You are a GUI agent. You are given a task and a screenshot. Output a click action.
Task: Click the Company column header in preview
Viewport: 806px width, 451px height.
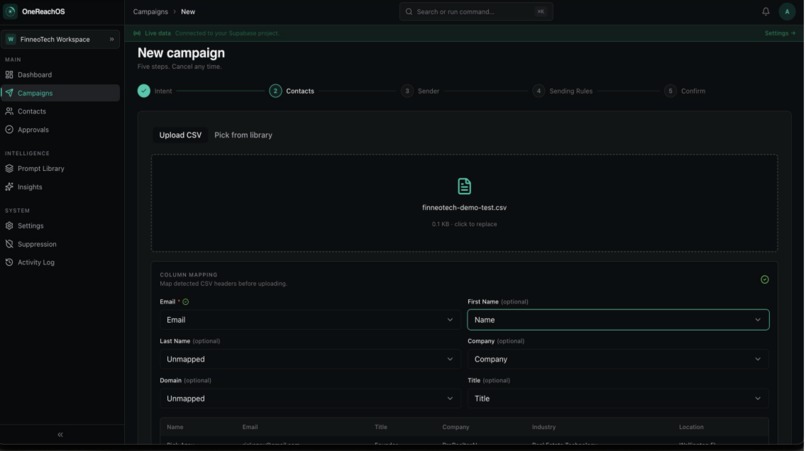coord(455,427)
